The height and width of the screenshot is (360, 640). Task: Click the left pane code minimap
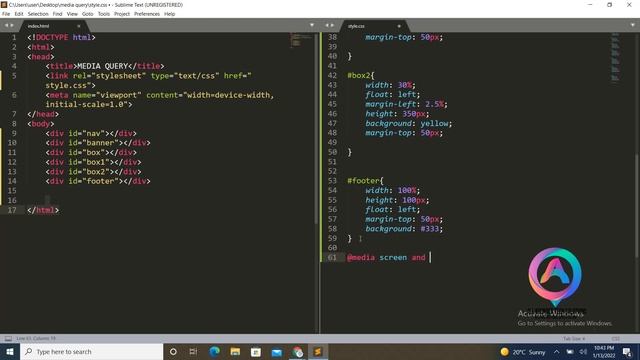coord(301,40)
